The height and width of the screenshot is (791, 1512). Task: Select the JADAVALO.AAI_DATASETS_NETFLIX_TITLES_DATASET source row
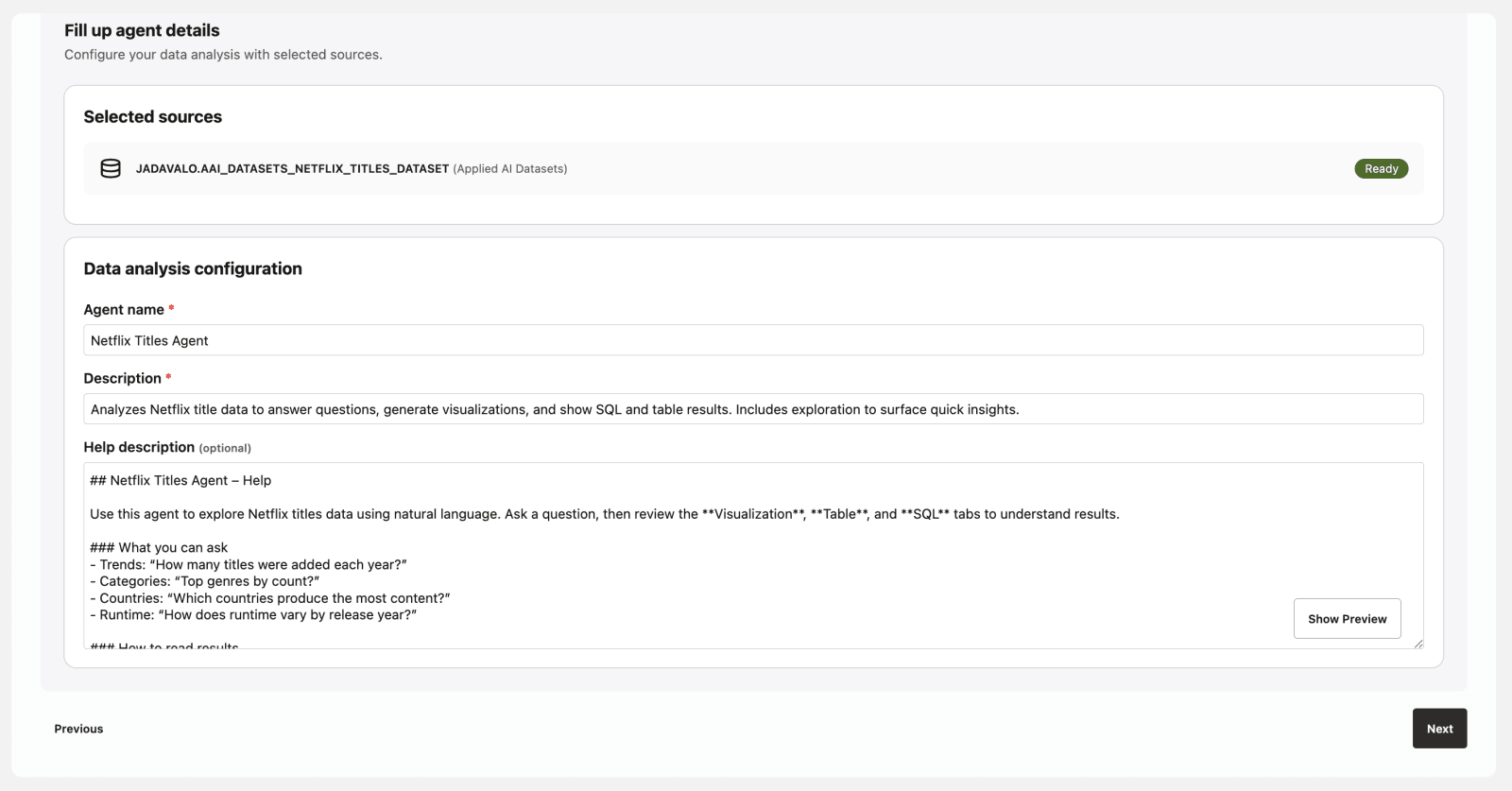[x=661, y=168]
